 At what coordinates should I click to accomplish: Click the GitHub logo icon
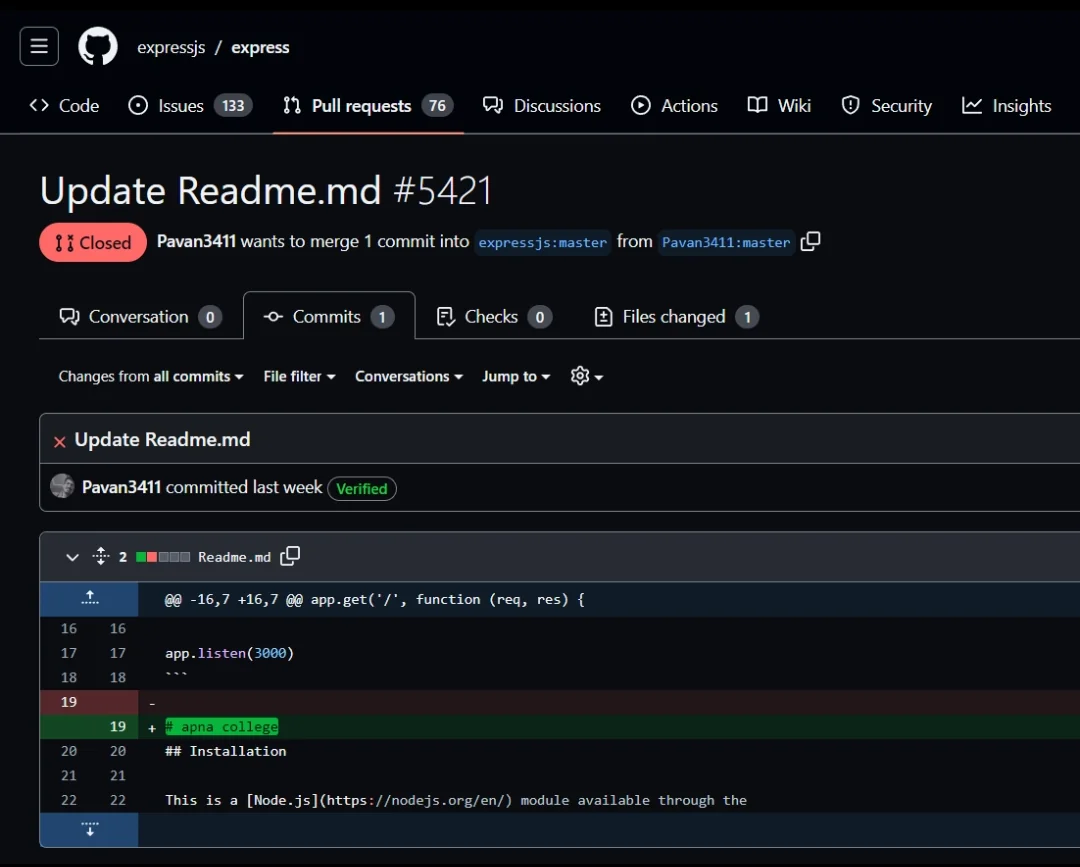pos(98,46)
